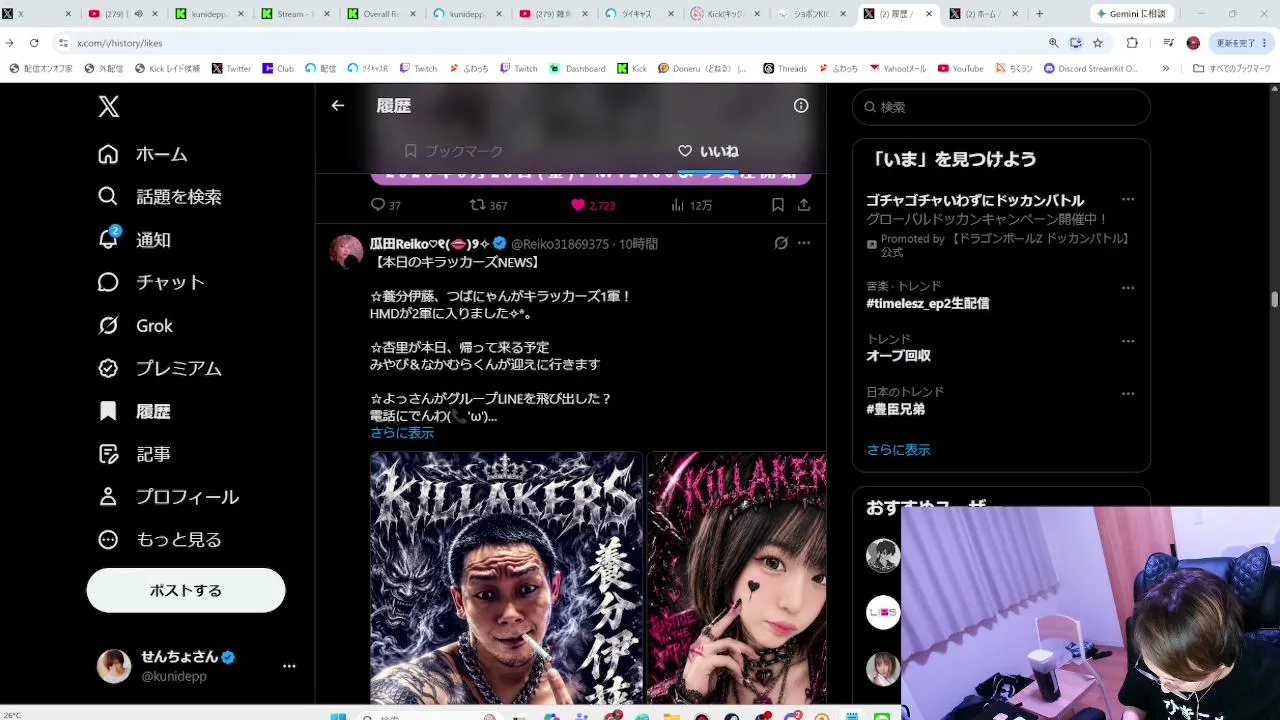The width and height of the screenshot is (1280, 720).
Task: Open the Chrome profile avatar
Action: coord(1193,43)
